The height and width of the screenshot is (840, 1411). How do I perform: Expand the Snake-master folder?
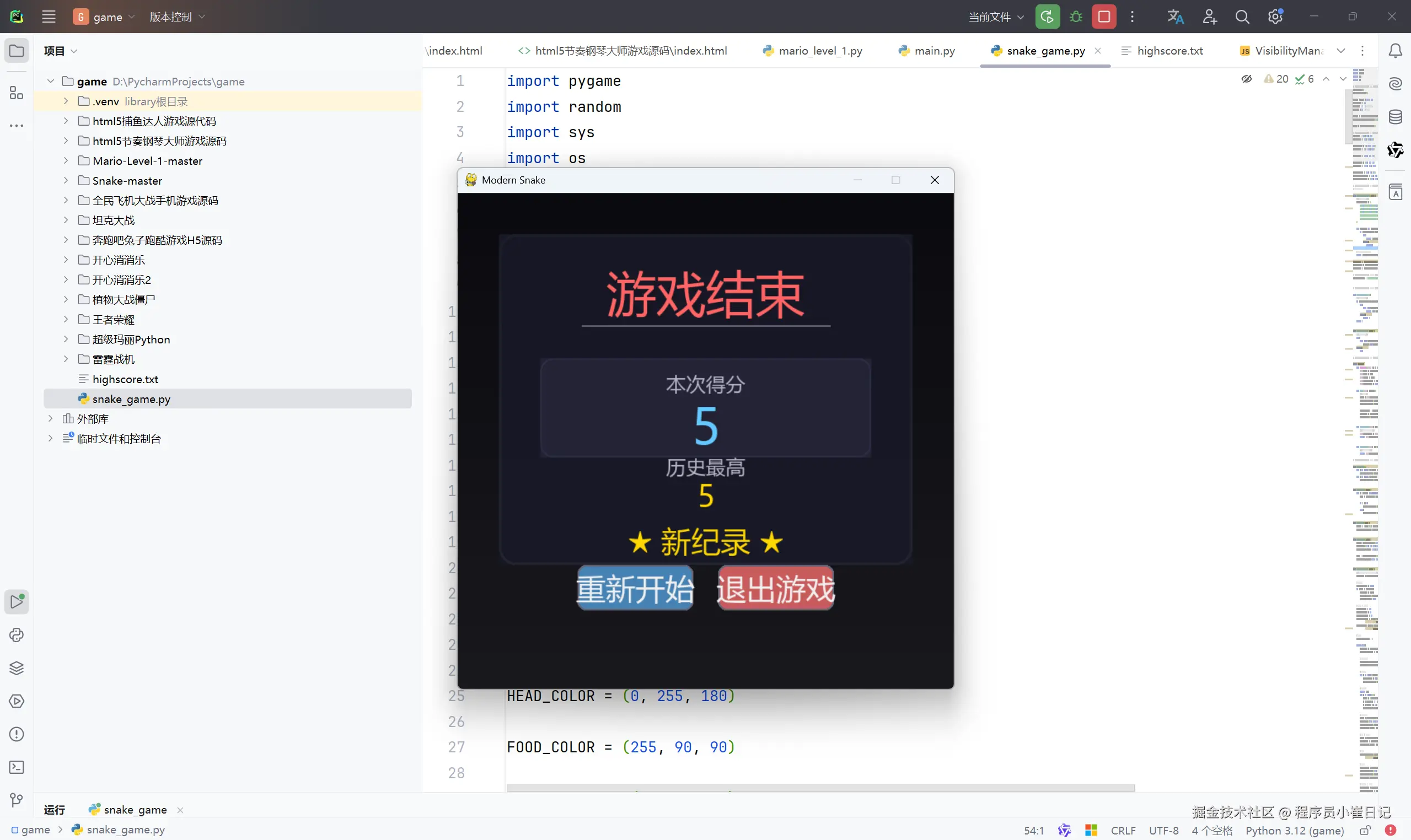click(66, 181)
